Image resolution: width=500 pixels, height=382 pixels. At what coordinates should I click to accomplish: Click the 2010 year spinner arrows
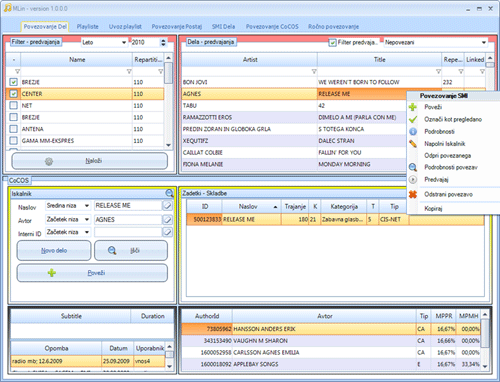click(163, 42)
